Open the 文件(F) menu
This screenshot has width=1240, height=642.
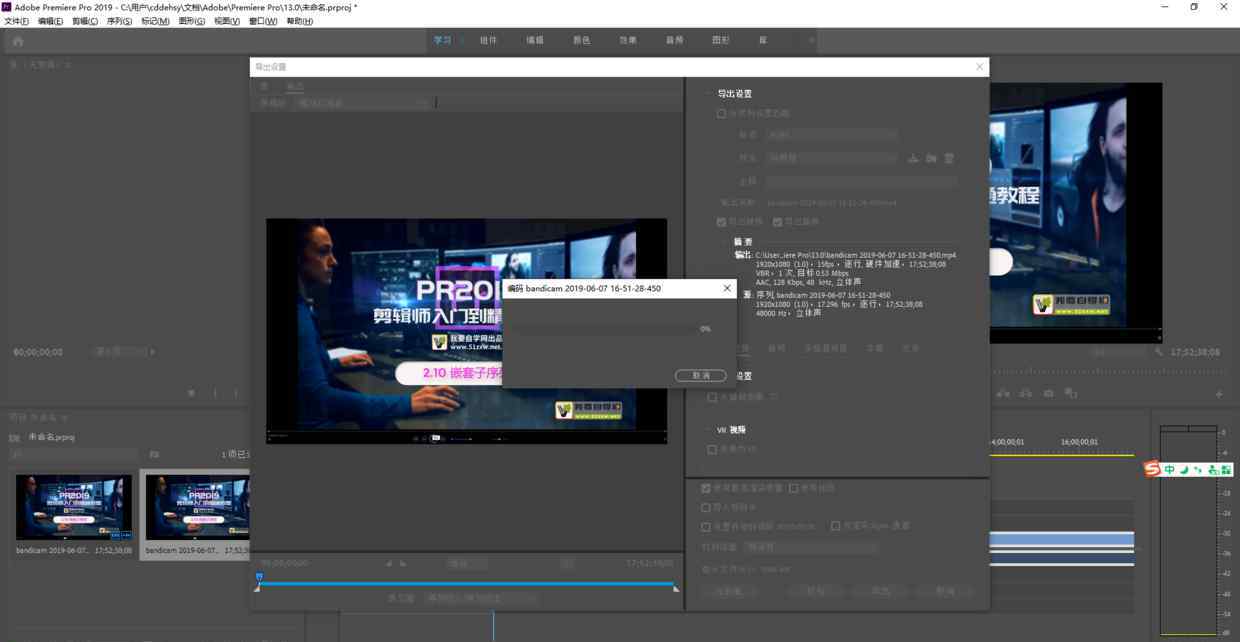pos(17,21)
